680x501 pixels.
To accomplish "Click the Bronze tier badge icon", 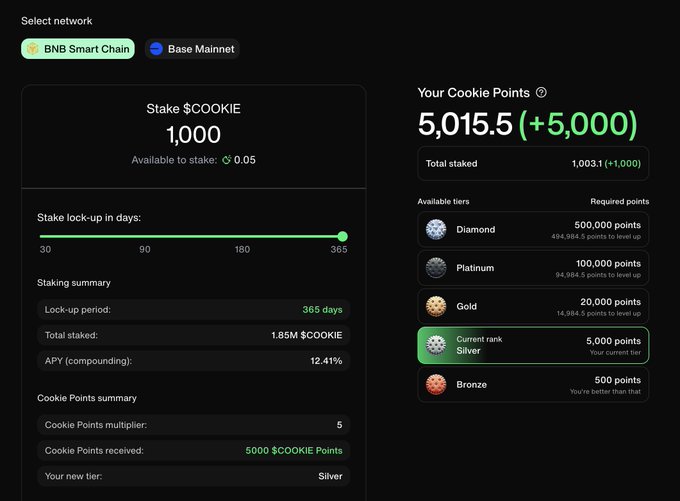I will (435, 385).
